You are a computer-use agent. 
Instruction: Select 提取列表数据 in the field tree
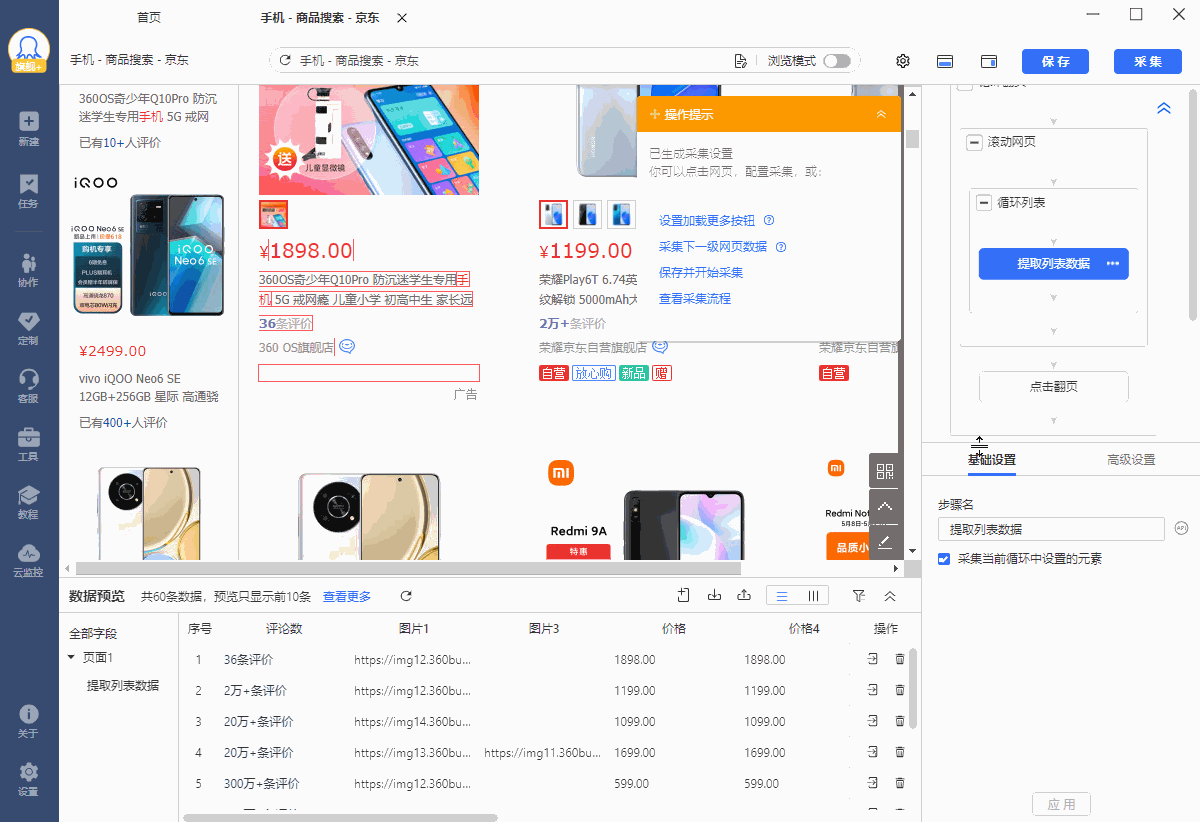(123, 685)
